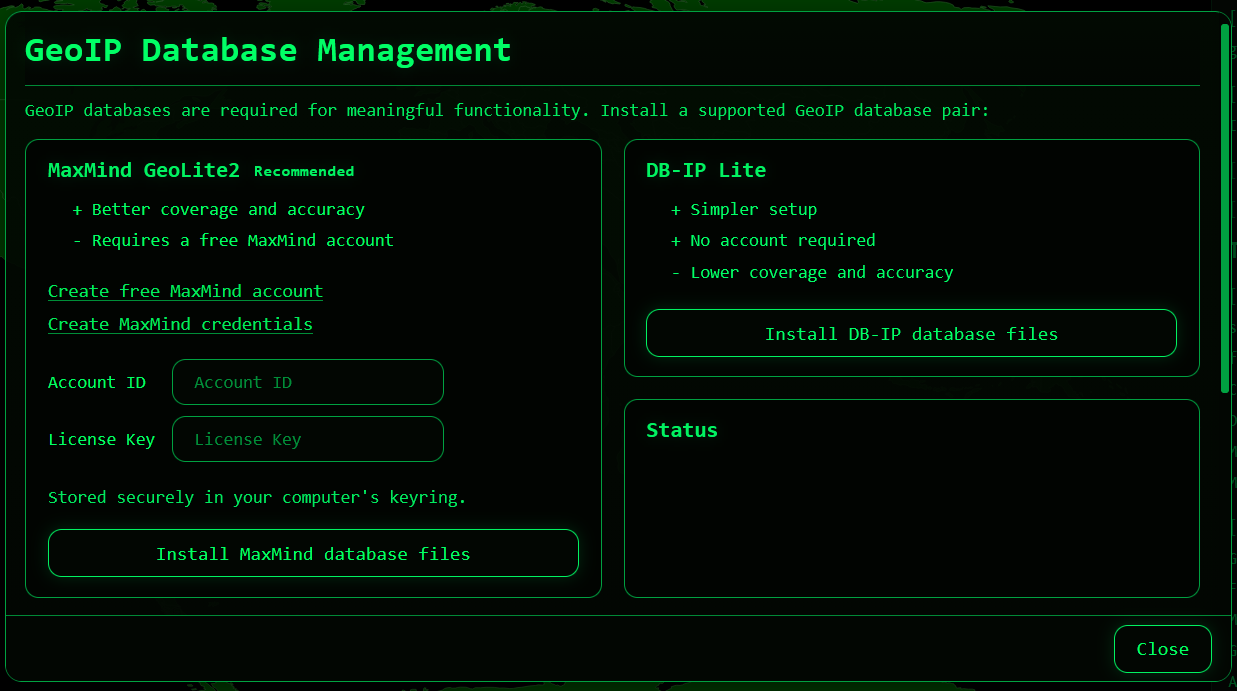Click "Better coverage and accuracy" text

228,209
